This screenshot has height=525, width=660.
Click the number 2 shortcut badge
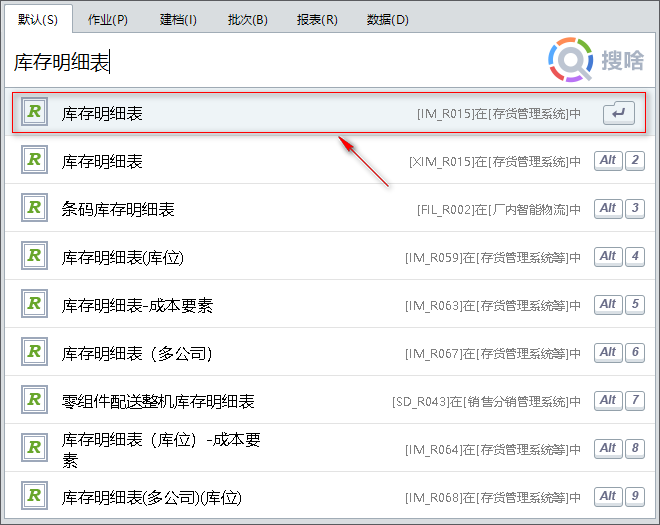coord(635,161)
